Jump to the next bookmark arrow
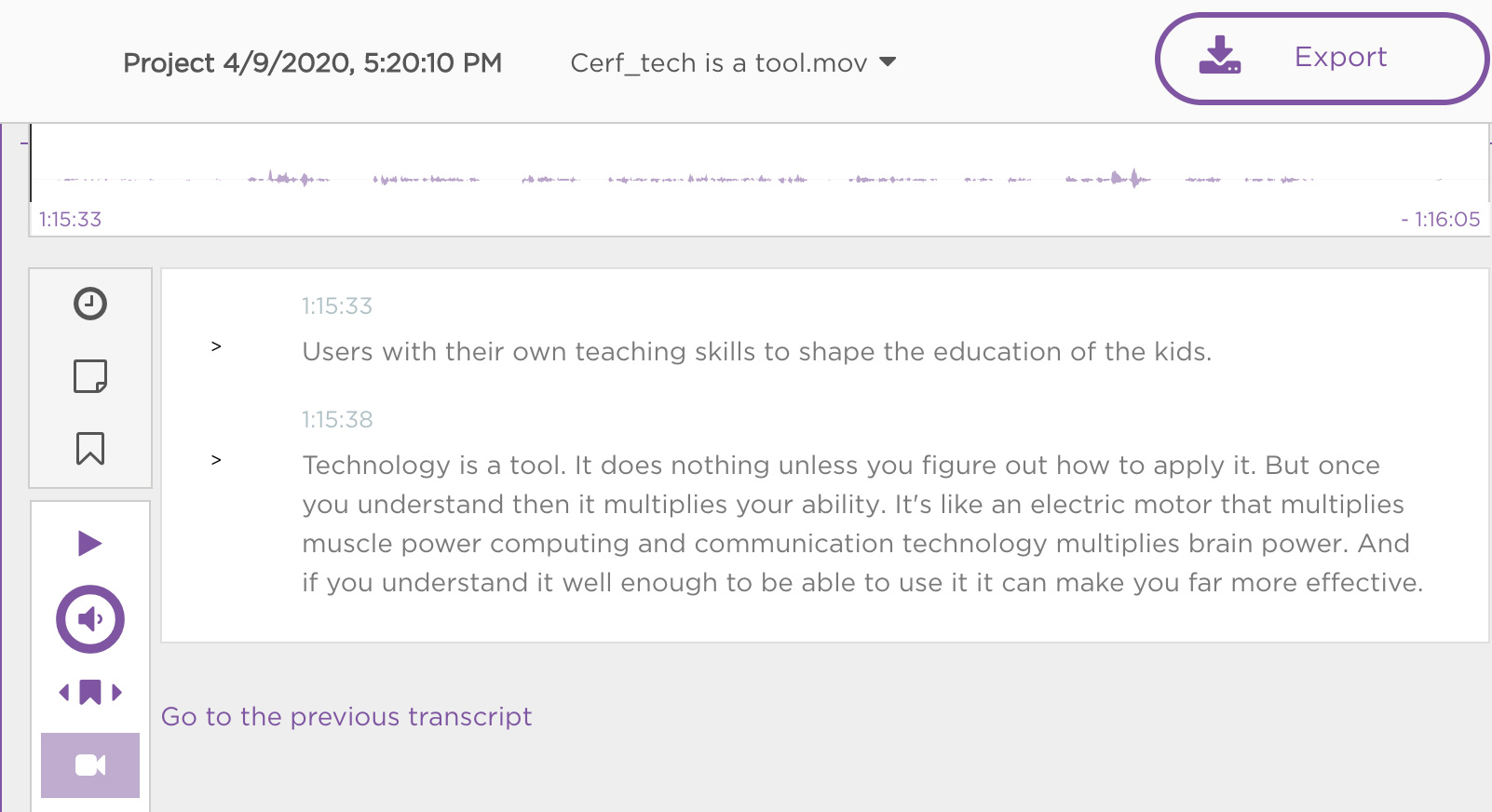 pyautogui.click(x=116, y=692)
